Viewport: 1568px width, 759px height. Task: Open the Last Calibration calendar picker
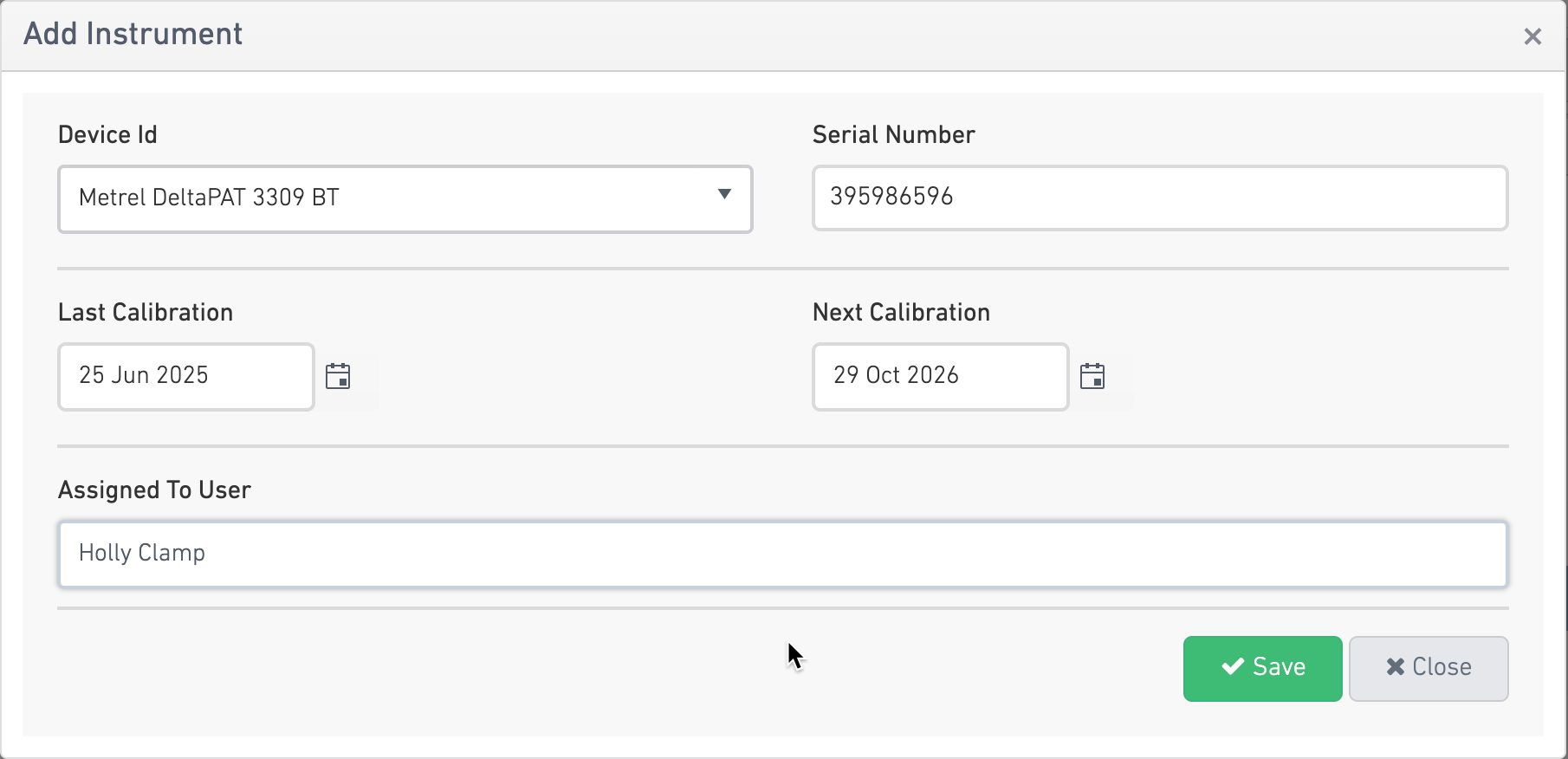(x=338, y=376)
